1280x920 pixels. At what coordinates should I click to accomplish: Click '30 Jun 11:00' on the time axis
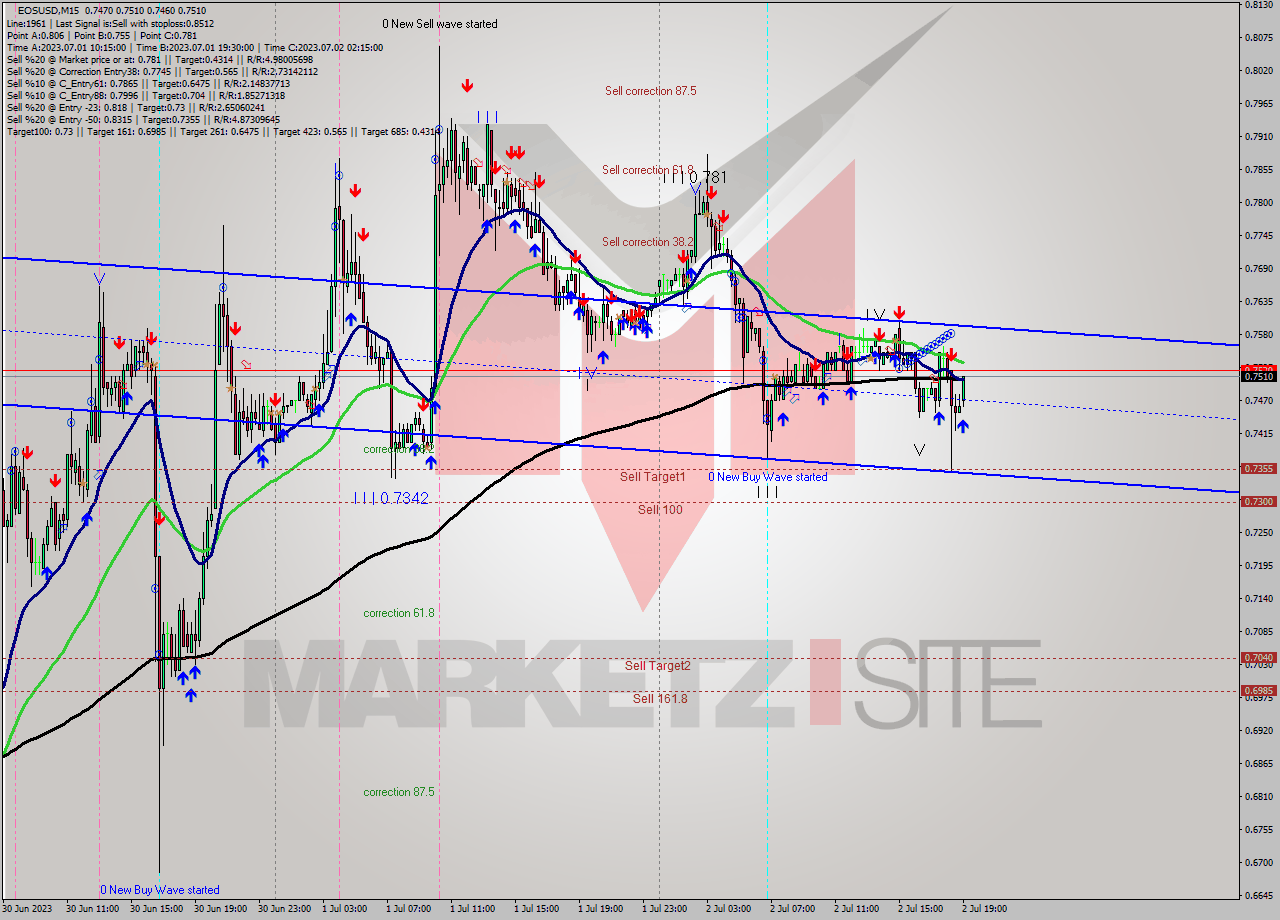94,909
